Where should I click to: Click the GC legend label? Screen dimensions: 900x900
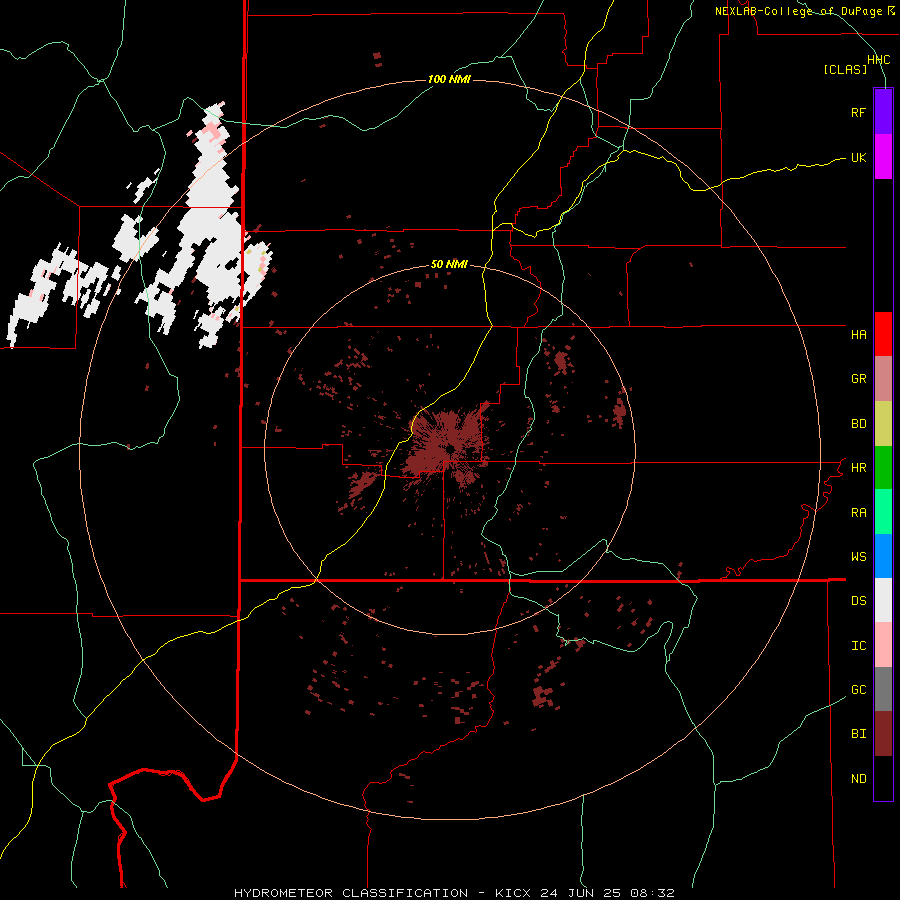(x=858, y=690)
